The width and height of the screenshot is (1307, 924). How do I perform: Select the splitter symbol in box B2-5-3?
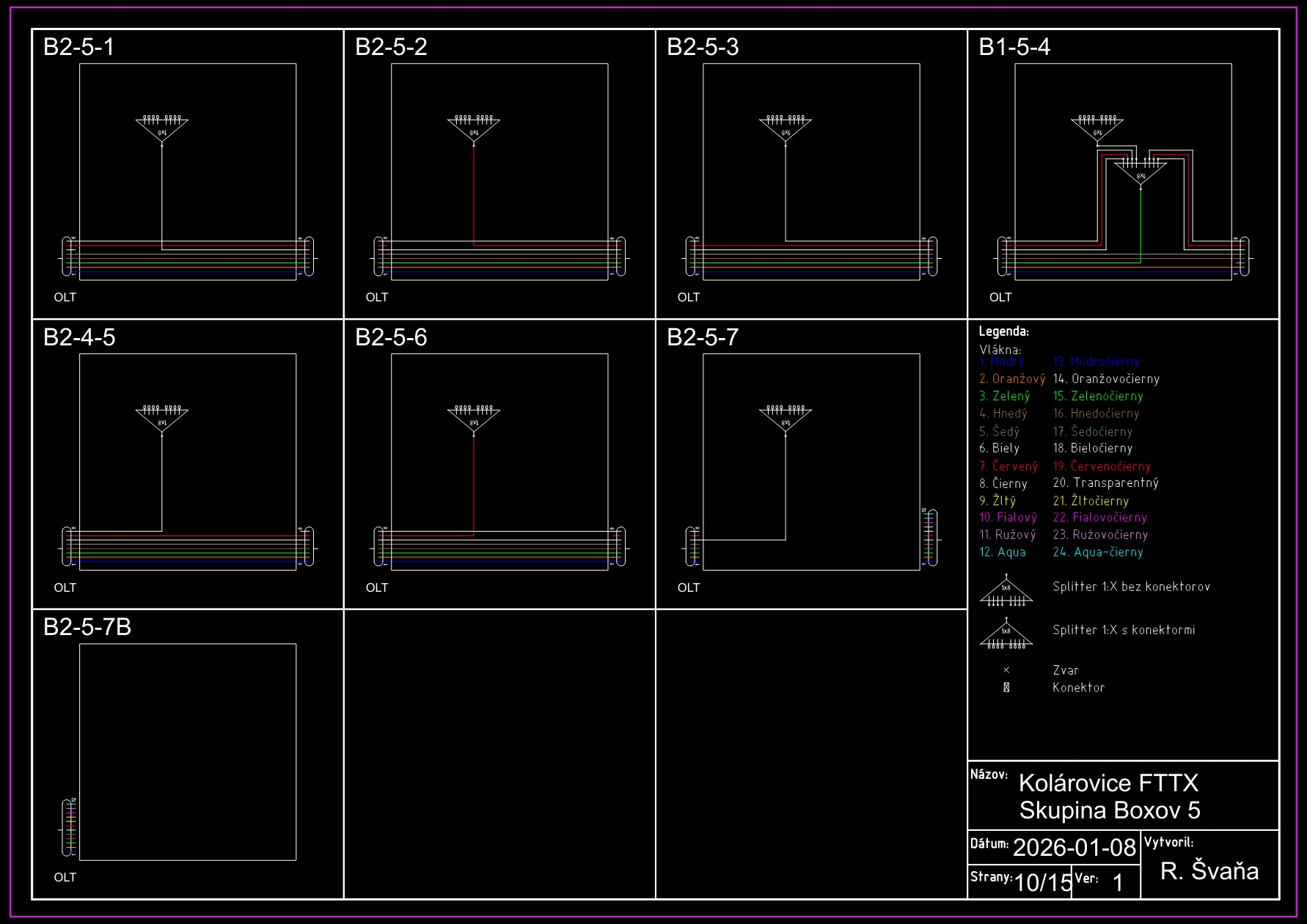786,128
